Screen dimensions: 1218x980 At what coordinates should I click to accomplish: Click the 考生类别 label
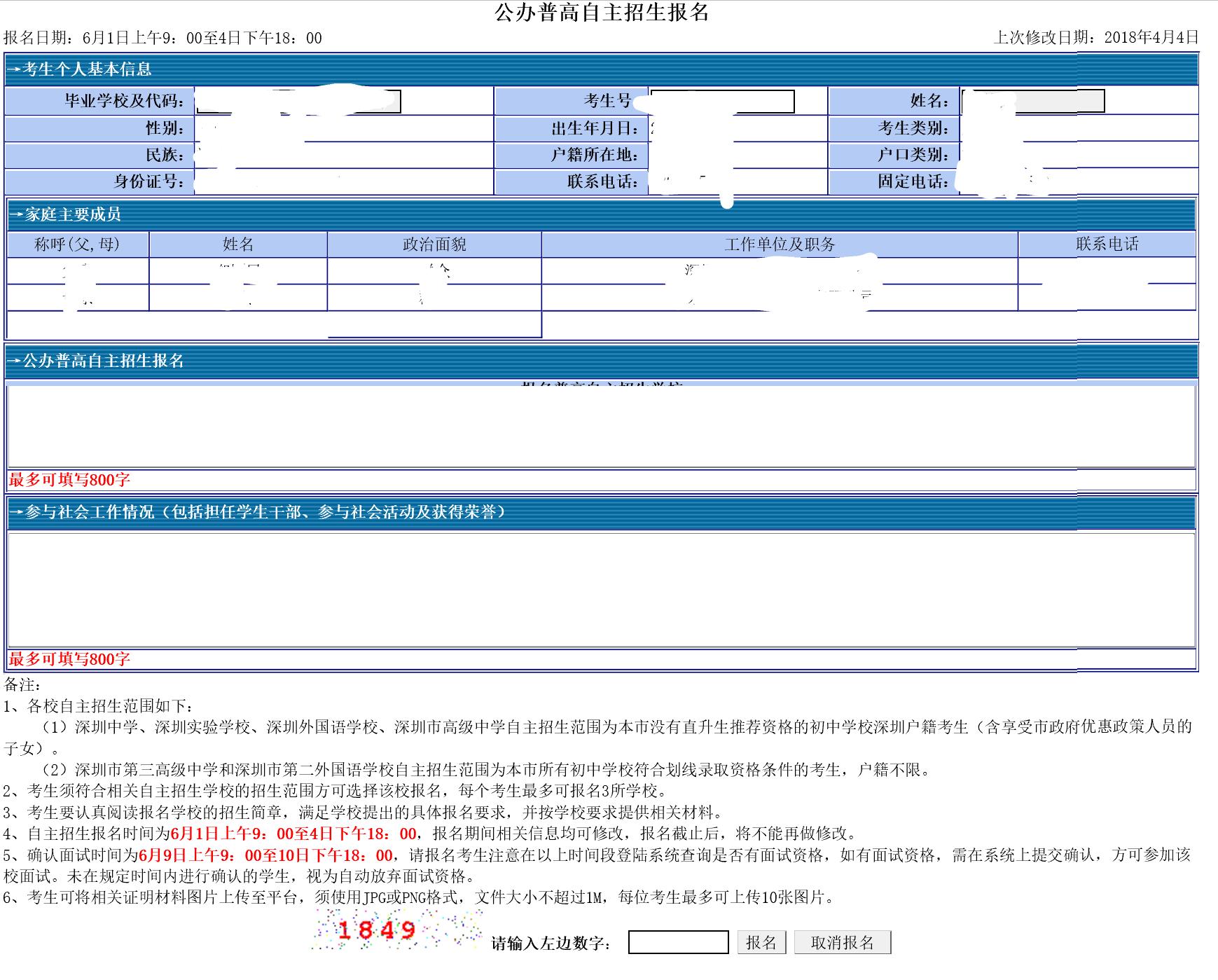[913, 128]
